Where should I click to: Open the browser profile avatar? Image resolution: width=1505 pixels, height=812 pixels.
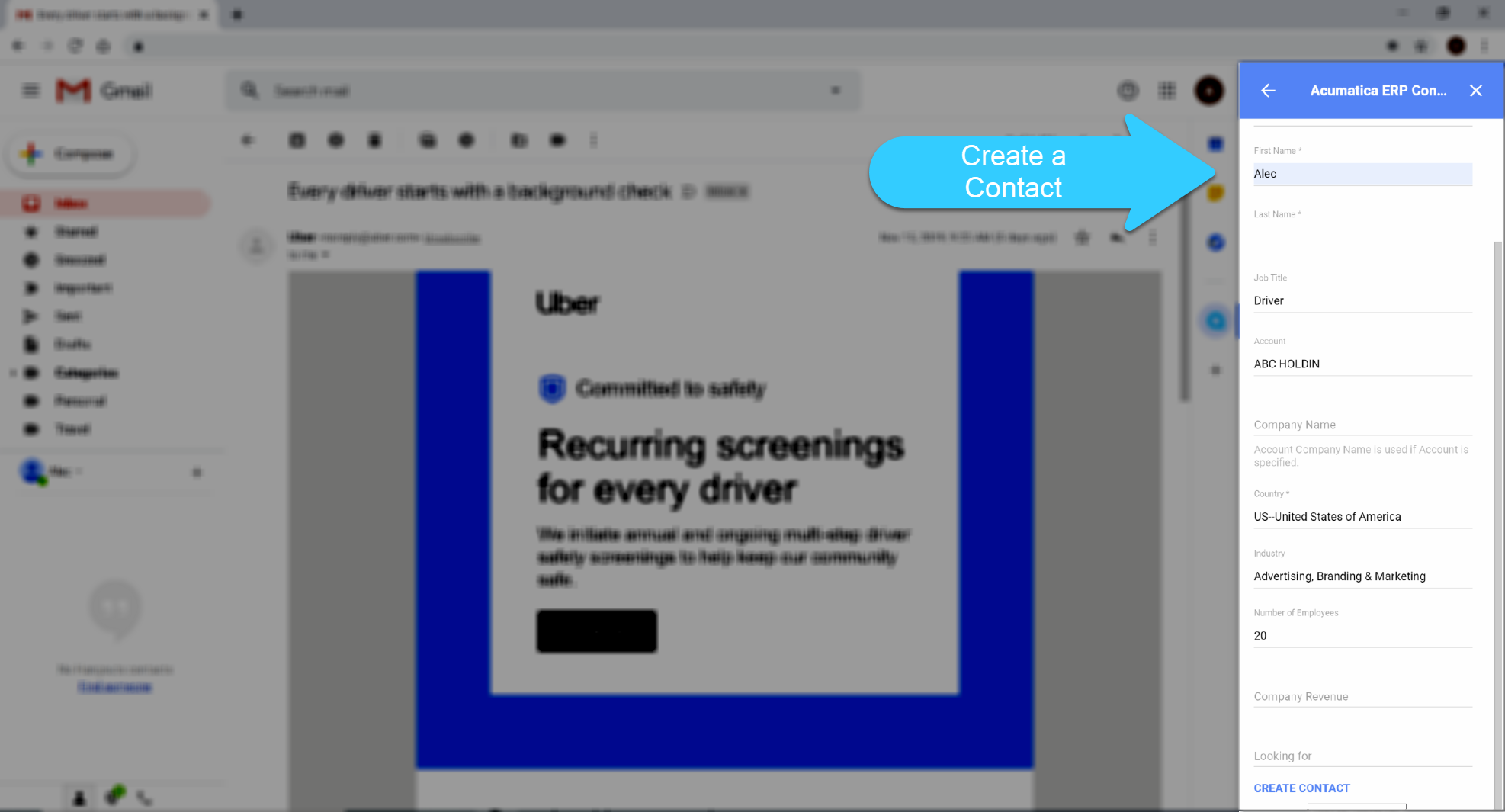click(x=1456, y=46)
